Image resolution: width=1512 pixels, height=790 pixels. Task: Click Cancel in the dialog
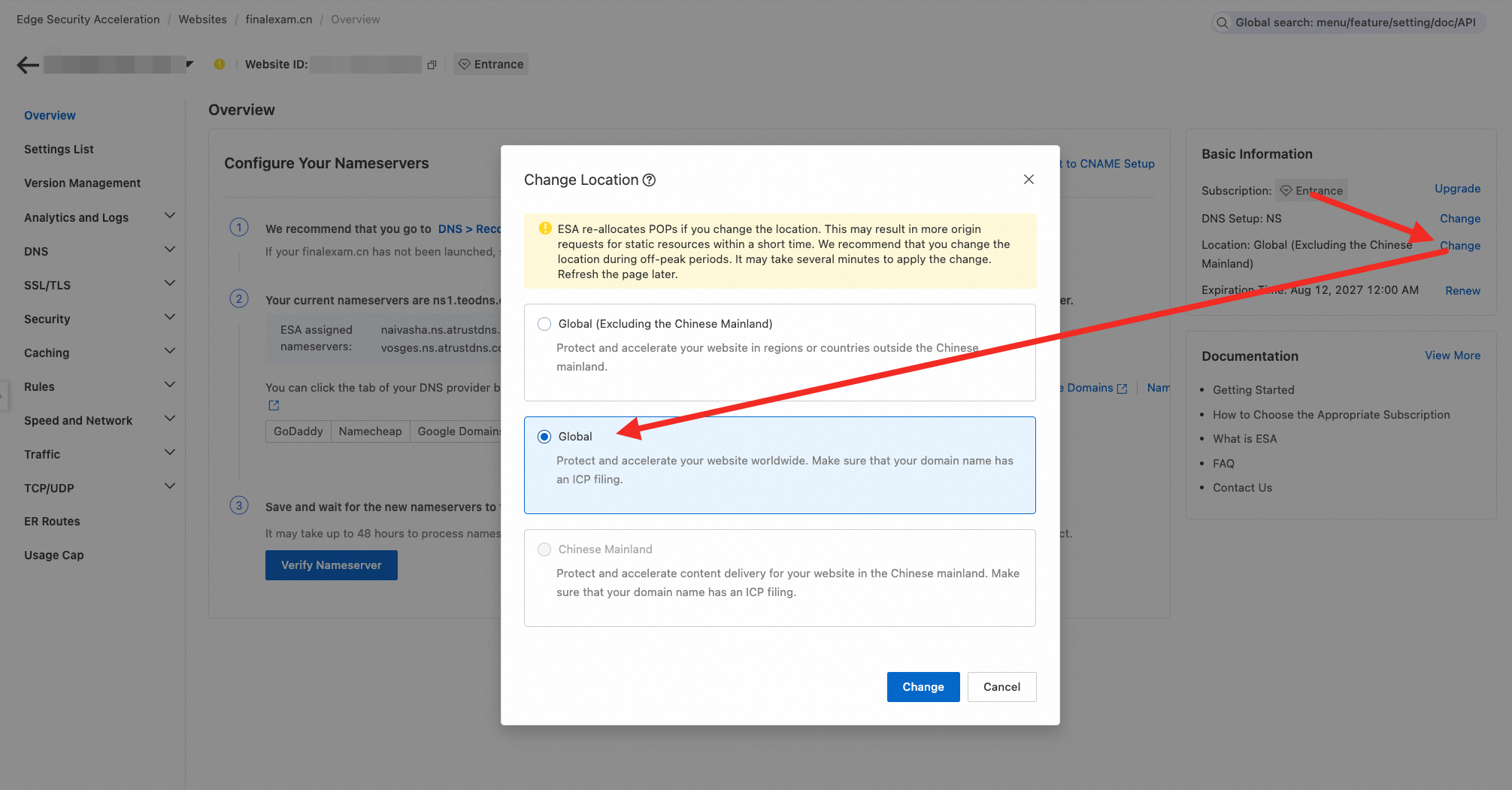point(1001,687)
